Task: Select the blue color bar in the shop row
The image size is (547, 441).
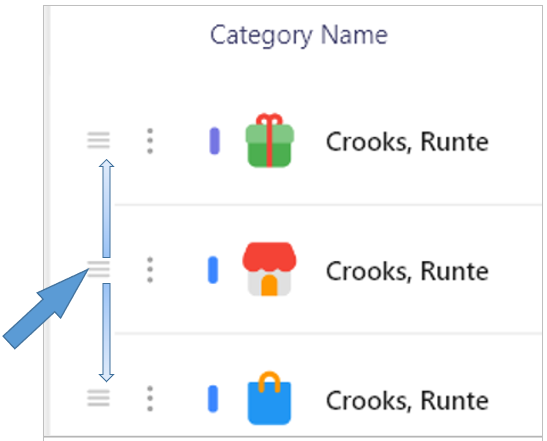Action: [213, 270]
